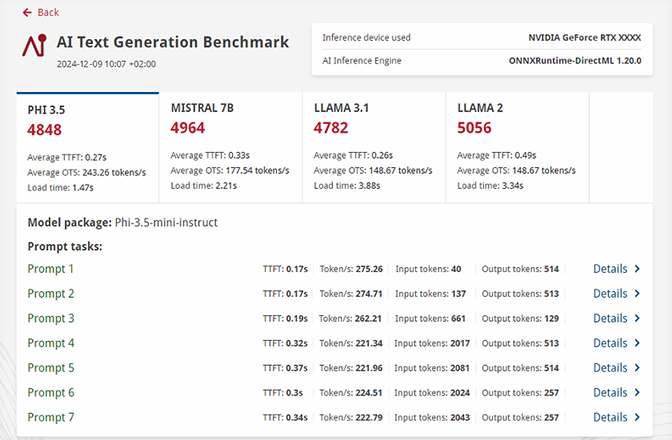Viewport: 672px width, 440px height.
Task: Show the LLAMA 2 results tab
Action: (x=516, y=144)
